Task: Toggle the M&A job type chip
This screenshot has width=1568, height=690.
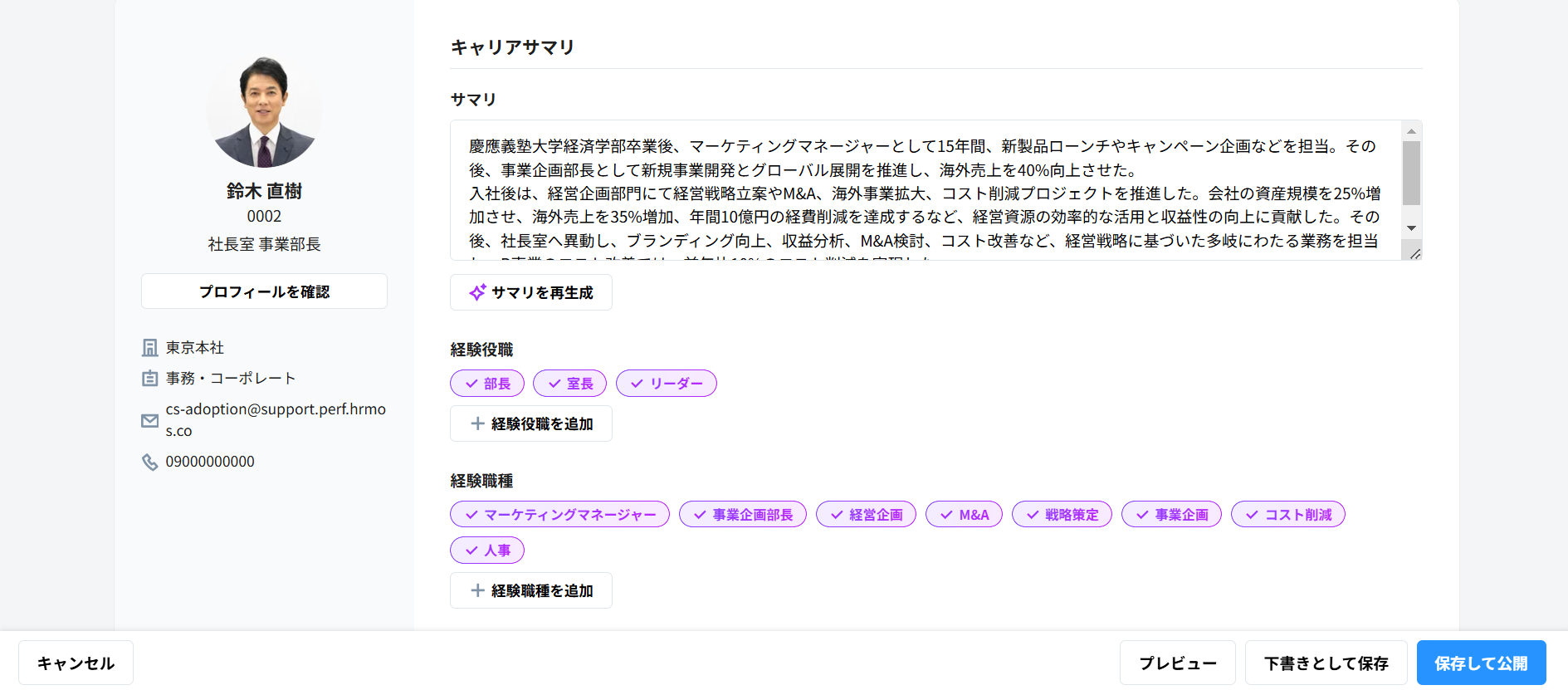Action: pos(964,515)
